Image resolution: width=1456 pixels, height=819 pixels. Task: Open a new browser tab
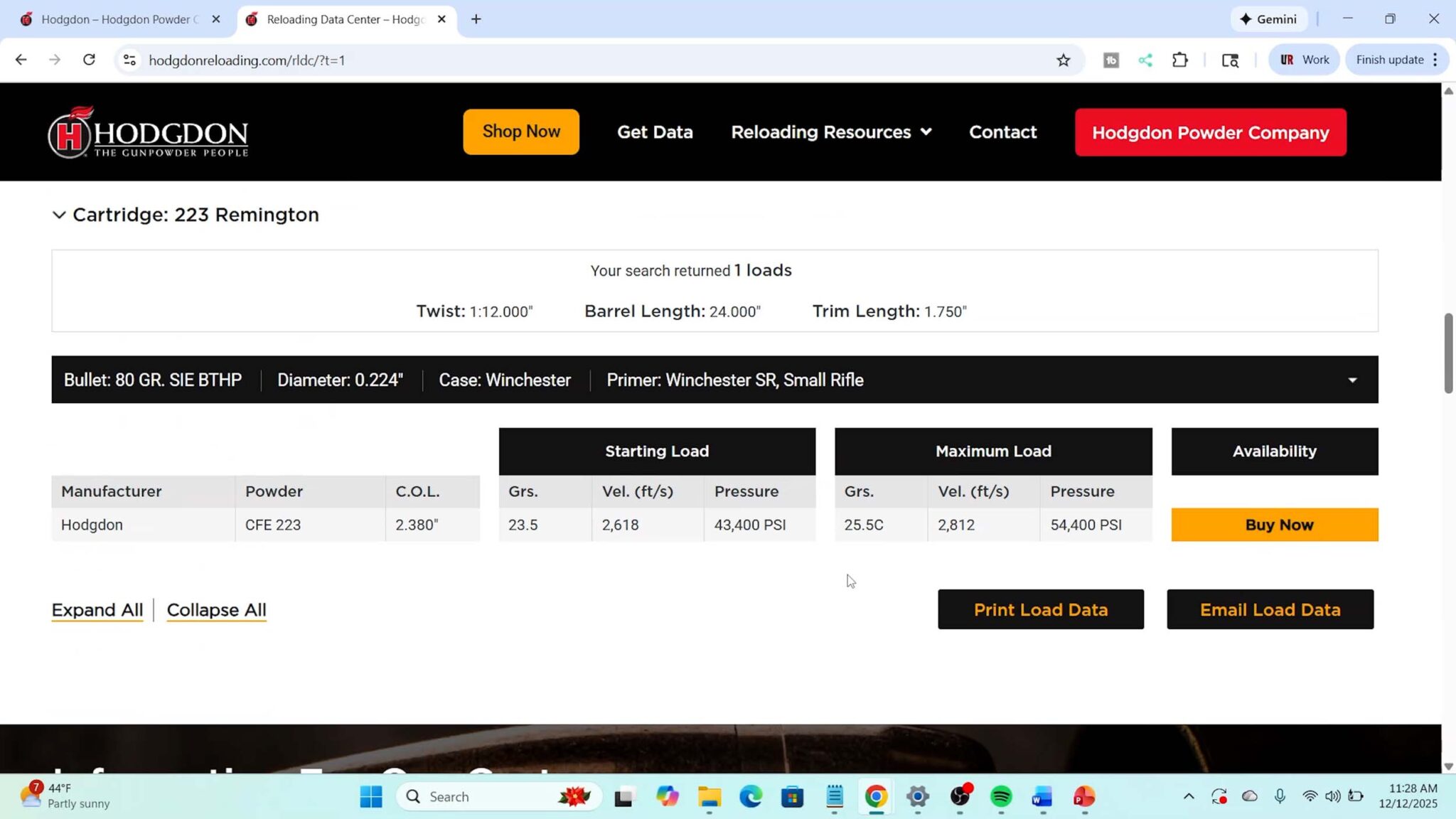click(x=476, y=19)
